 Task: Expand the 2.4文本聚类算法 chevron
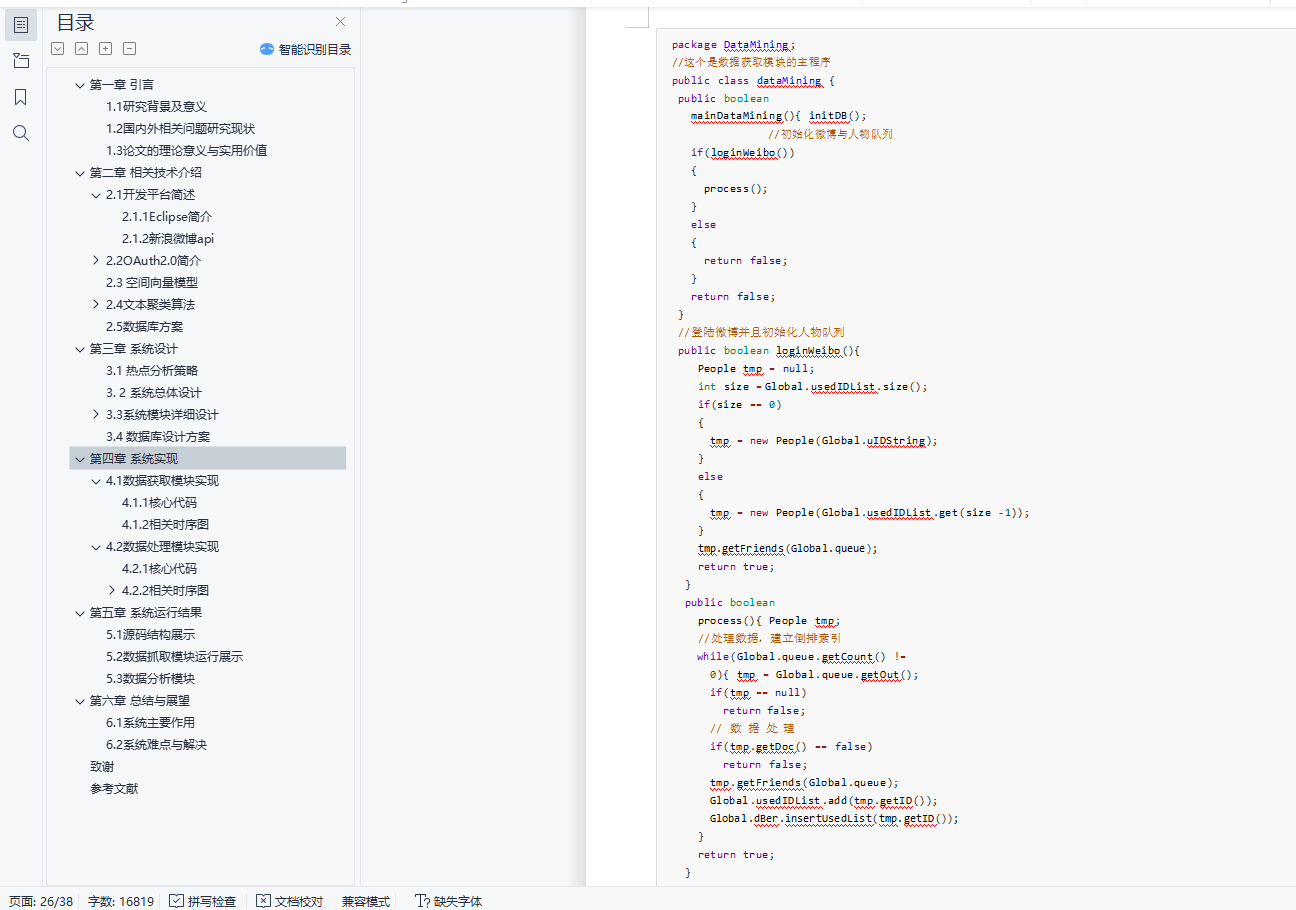click(x=96, y=305)
